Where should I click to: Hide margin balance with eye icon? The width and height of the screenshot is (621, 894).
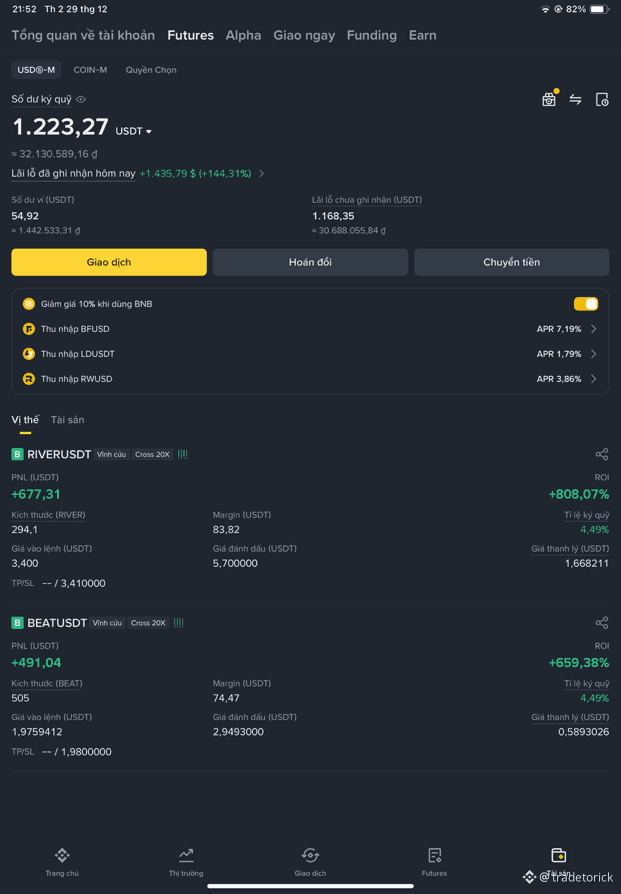[x=81, y=99]
